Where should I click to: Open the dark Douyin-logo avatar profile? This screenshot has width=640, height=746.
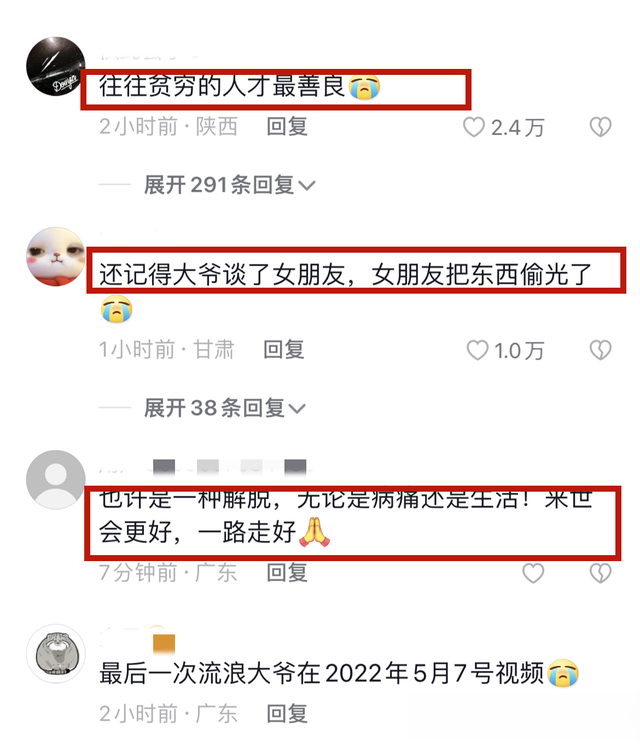click(56, 66)
